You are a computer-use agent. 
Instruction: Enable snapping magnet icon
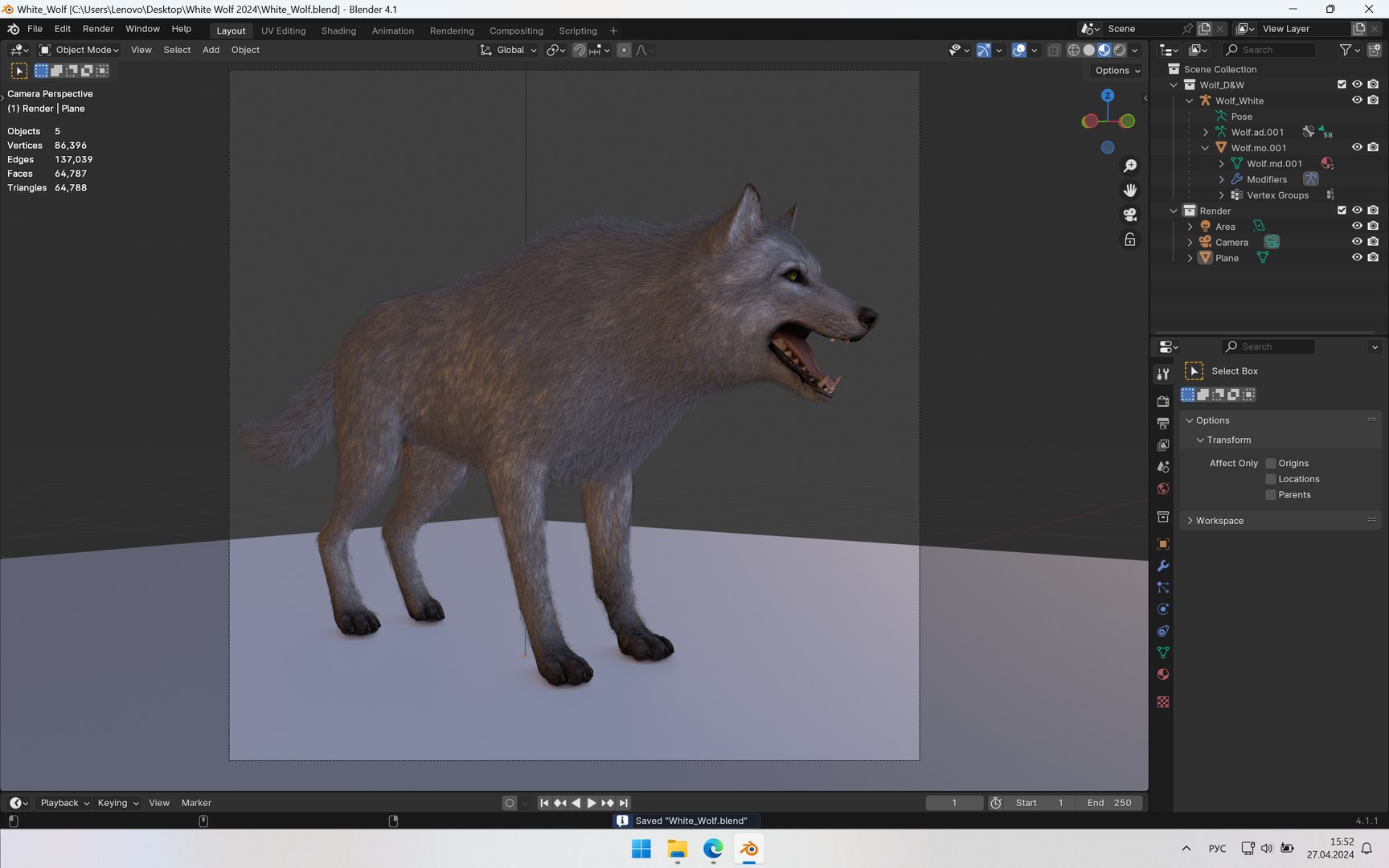pyautogui.click(x=579, y=50)
